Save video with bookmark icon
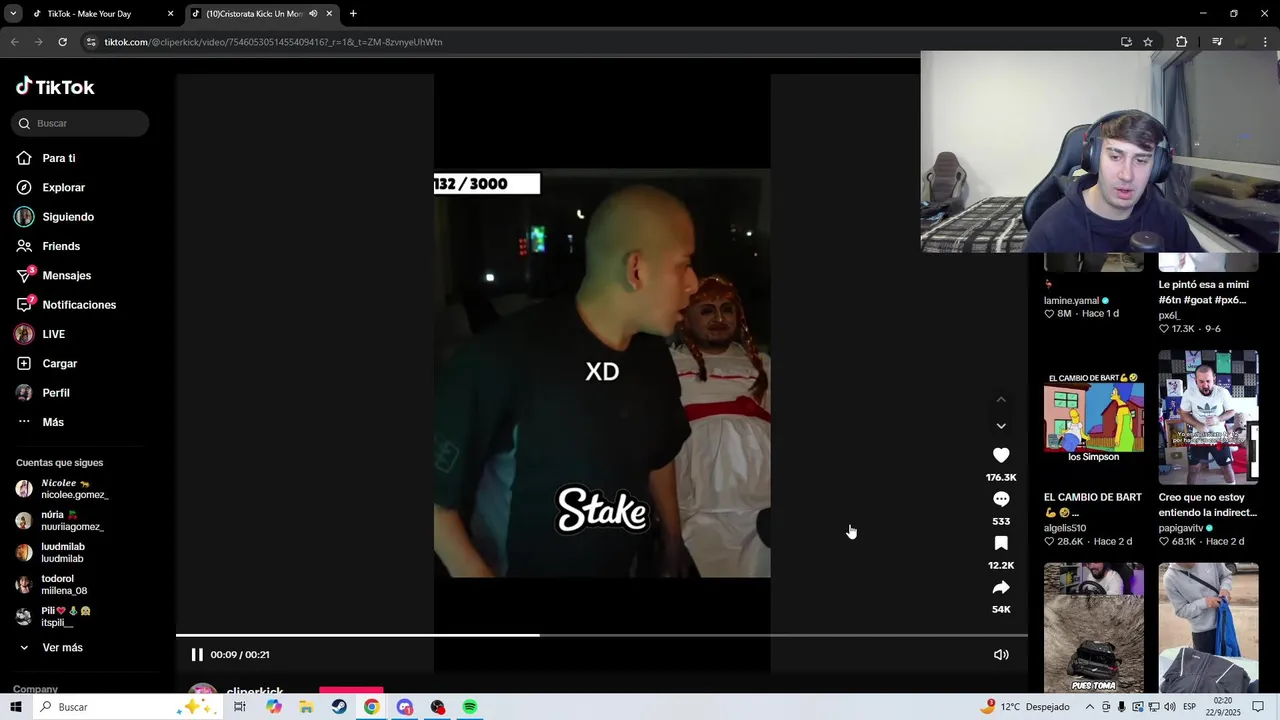 coord(1001,543)
